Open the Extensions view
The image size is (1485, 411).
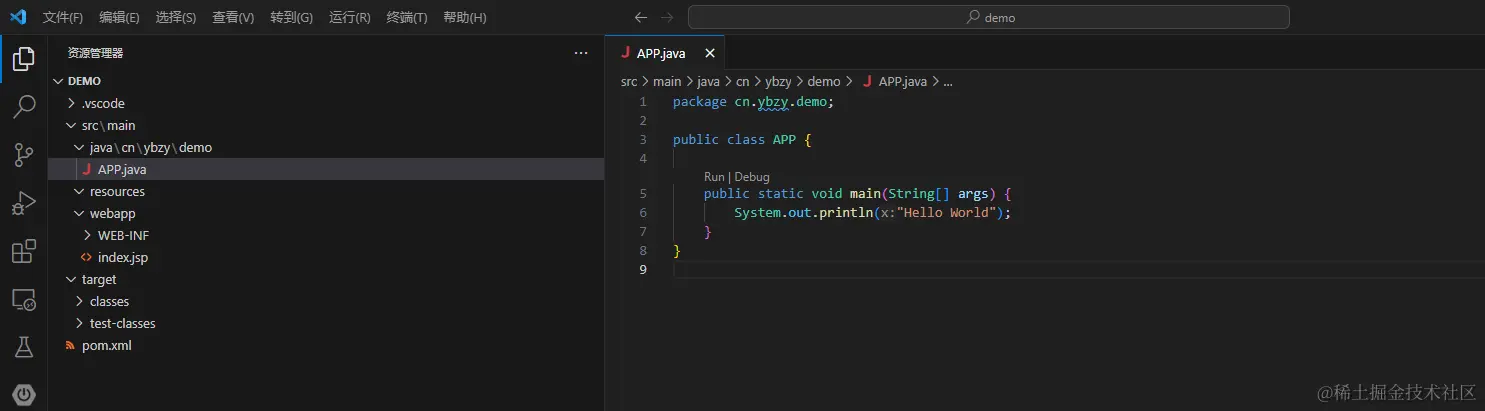tap(24, 251)
